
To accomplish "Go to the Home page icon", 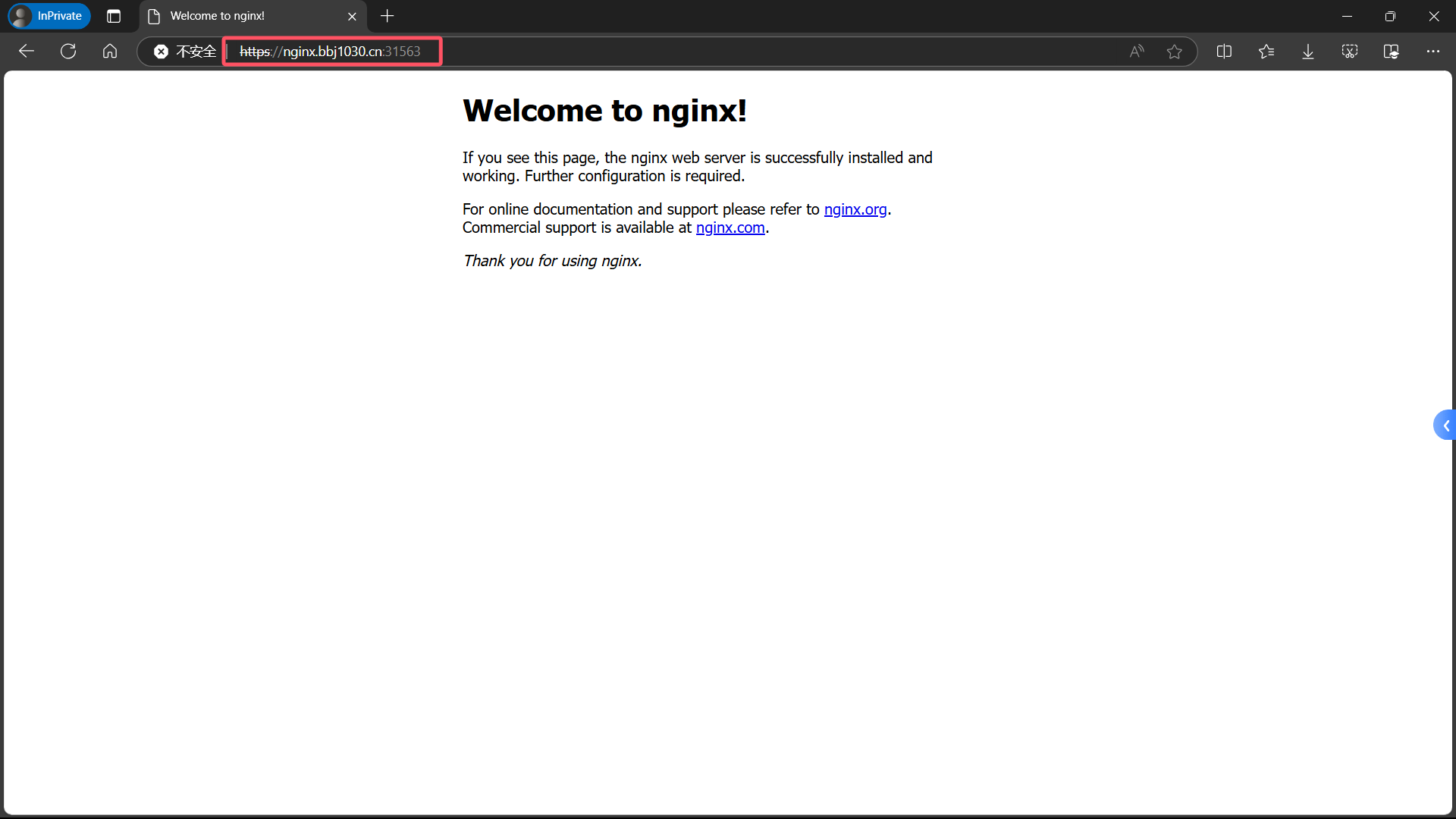I will click(110, 52).
